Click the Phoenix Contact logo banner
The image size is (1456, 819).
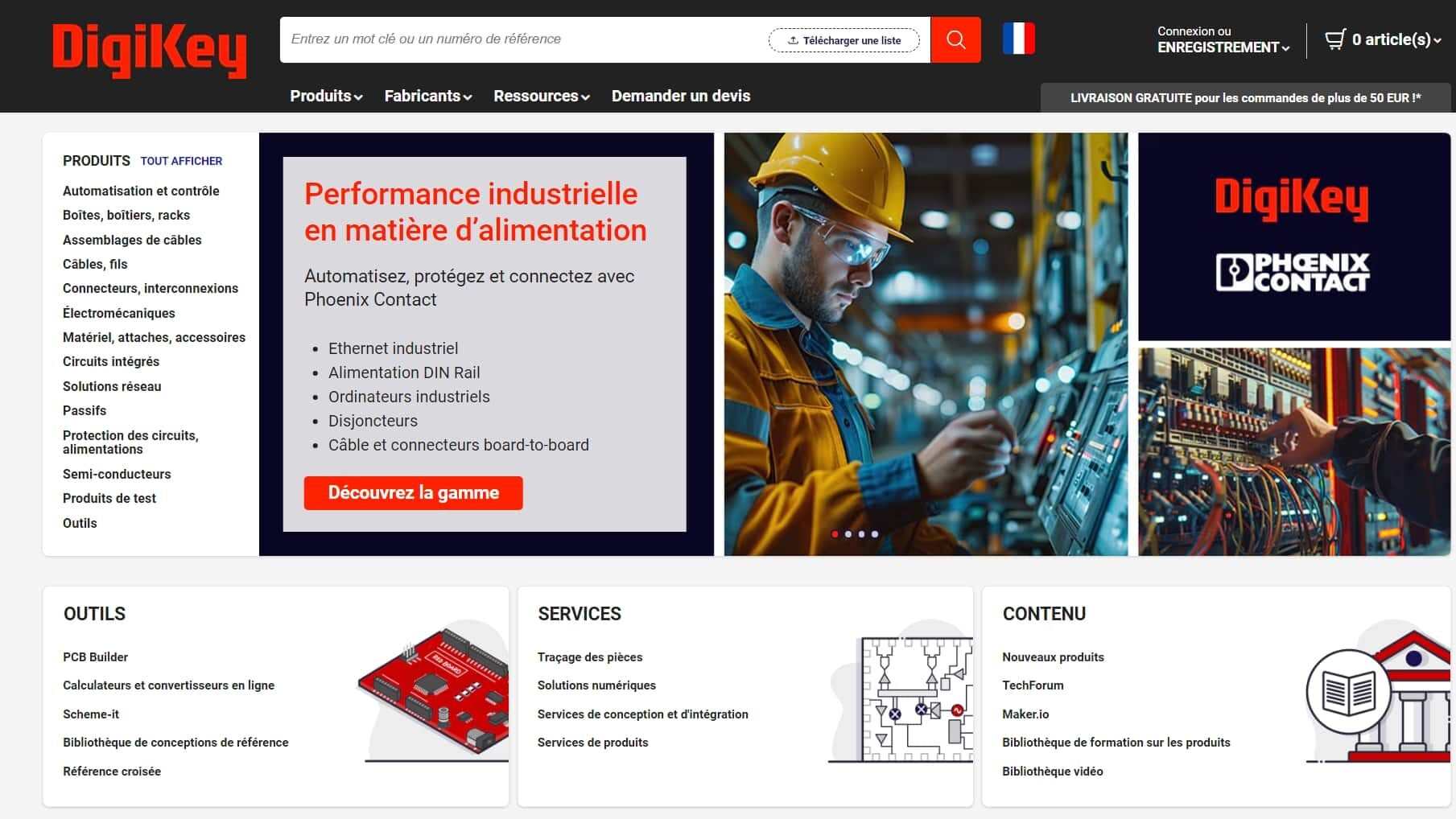tap(1293, 237)
